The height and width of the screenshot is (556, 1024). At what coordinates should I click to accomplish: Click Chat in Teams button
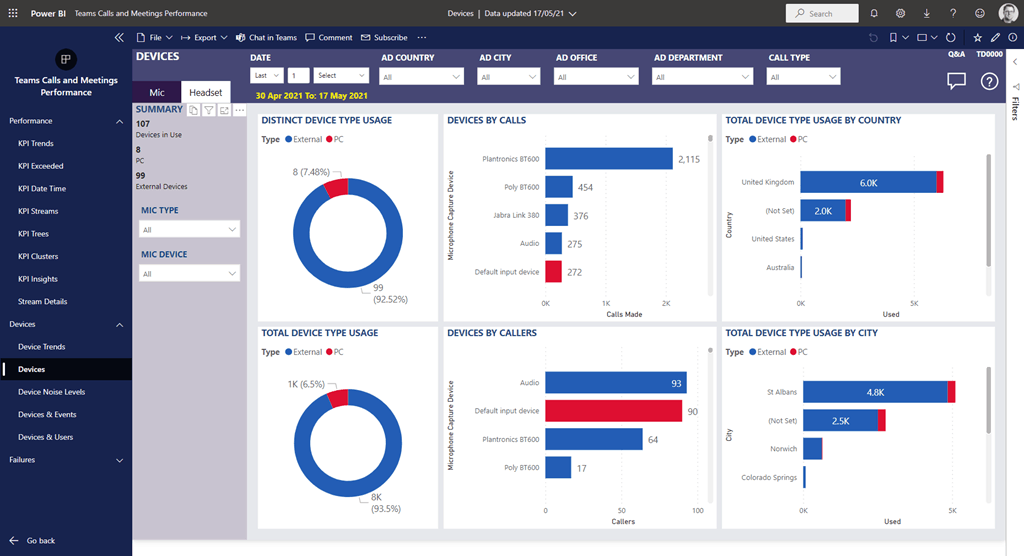pos(266,37)
